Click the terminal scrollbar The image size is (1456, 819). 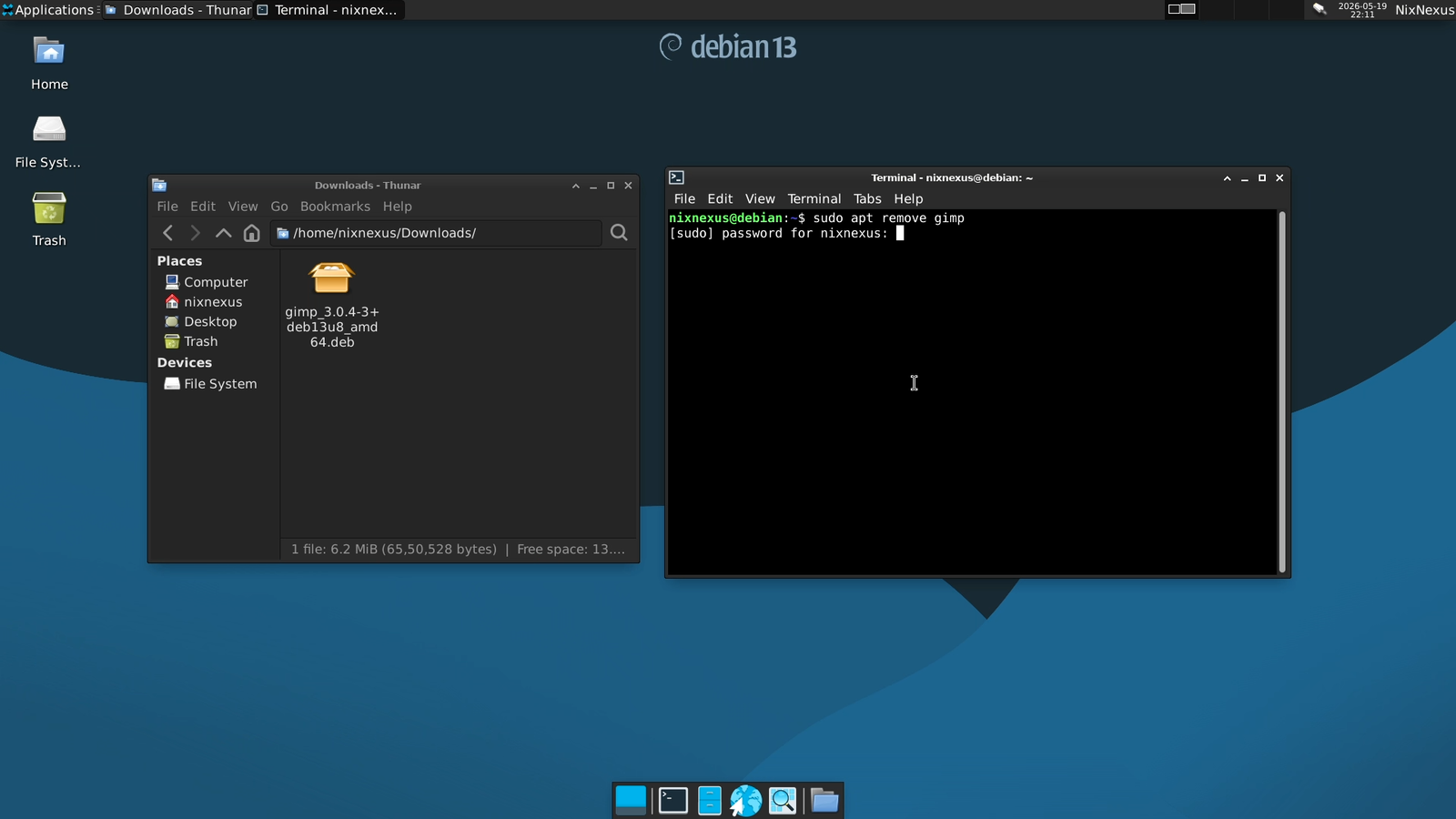pos(1281,392)
